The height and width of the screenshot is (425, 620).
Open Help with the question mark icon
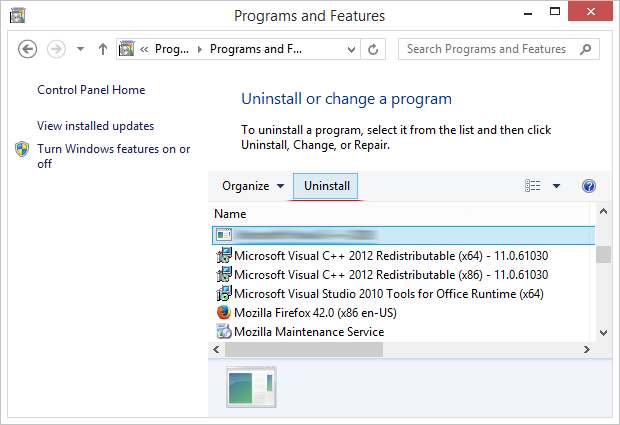point(589,186)
